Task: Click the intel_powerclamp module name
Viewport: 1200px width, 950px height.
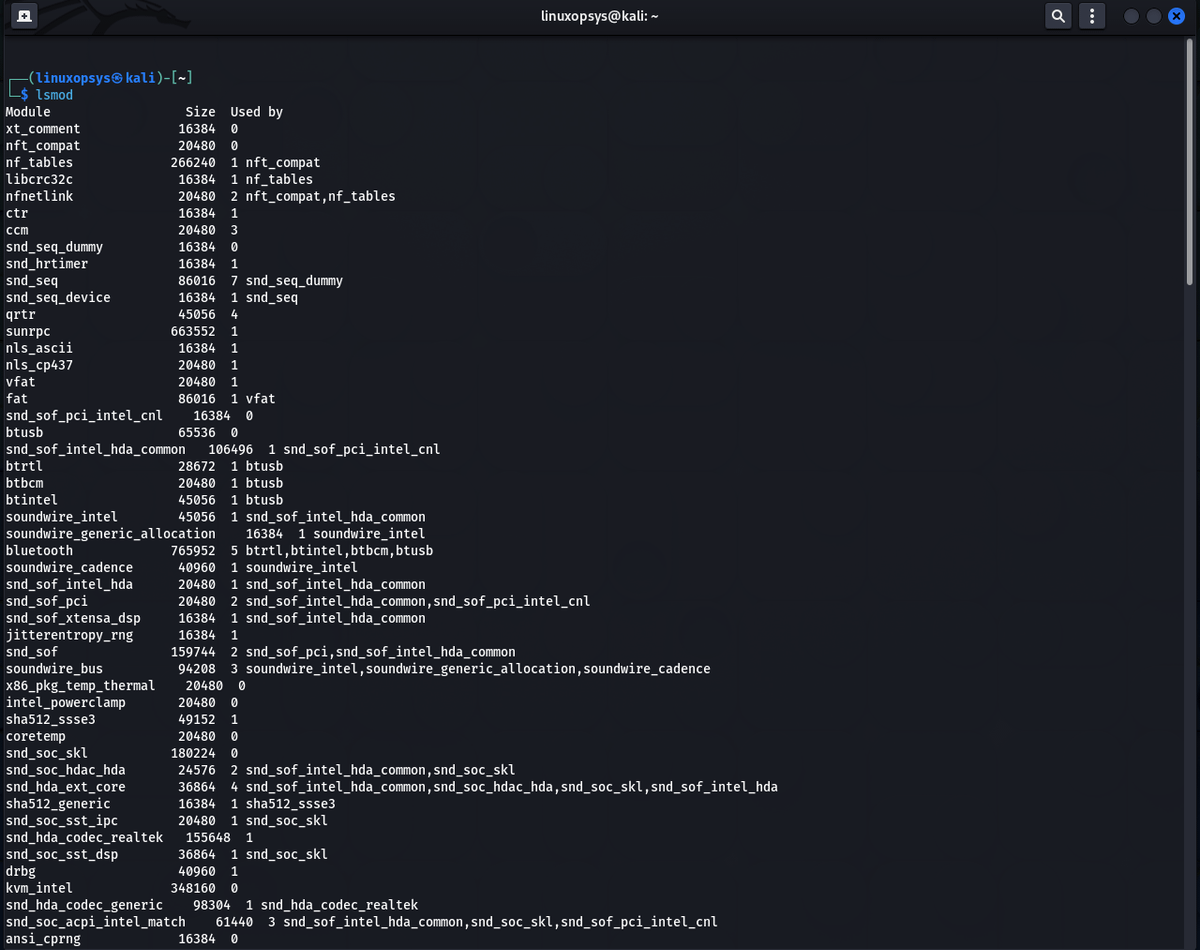Action: pos(65,702)
